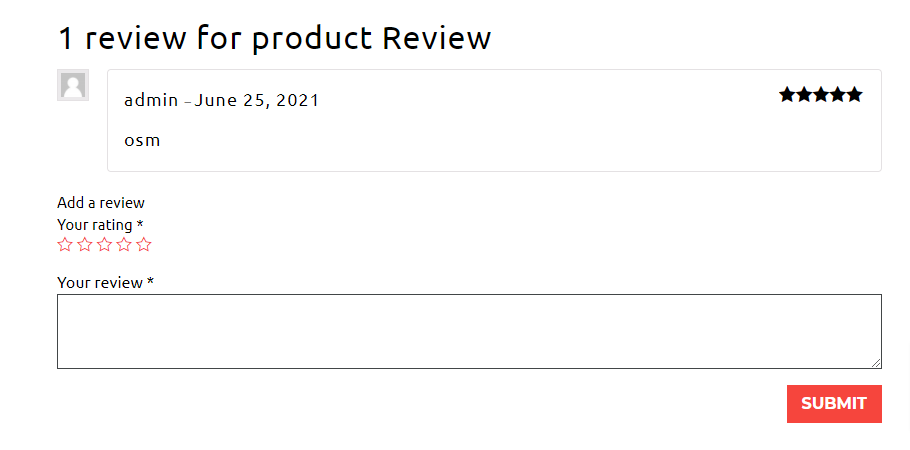Click the admin avatar placeholder image
The height and width of the screenshot is (450, 910).
[x=73, y=85]
